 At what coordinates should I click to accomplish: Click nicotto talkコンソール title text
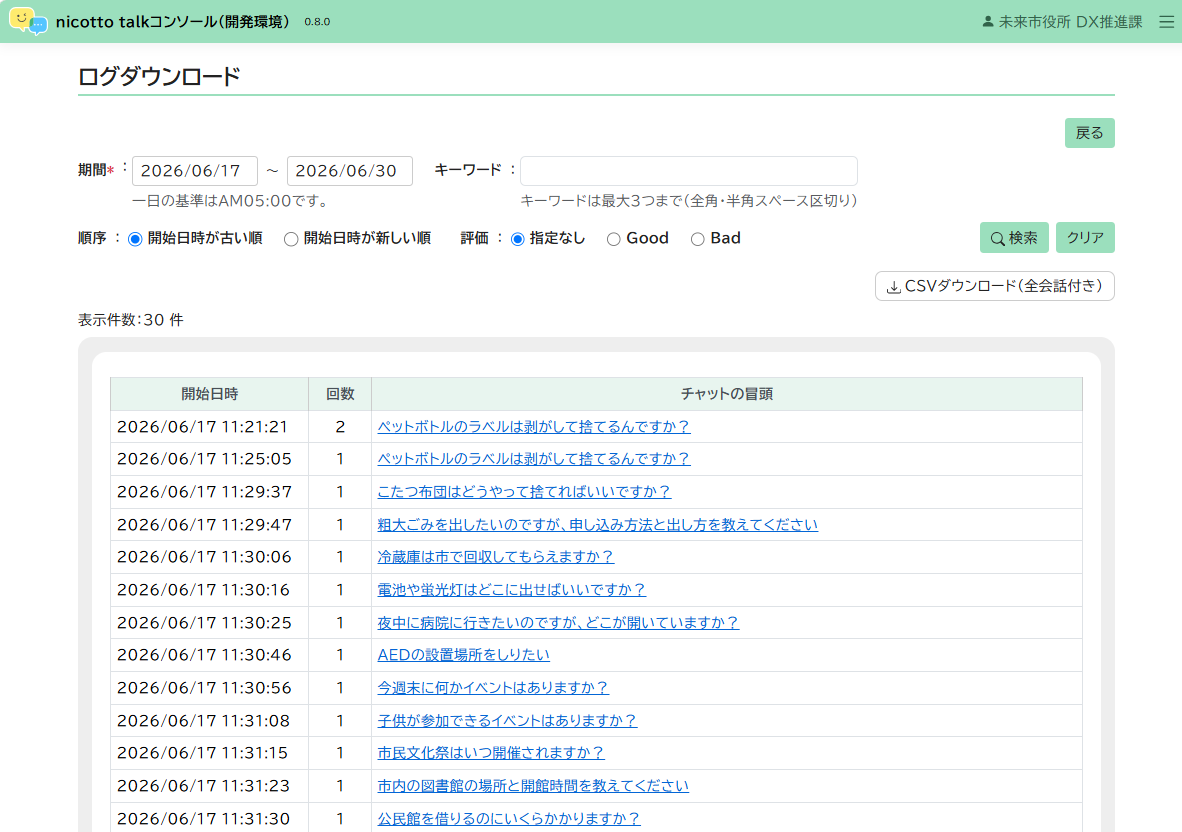[x=173, y=22]
